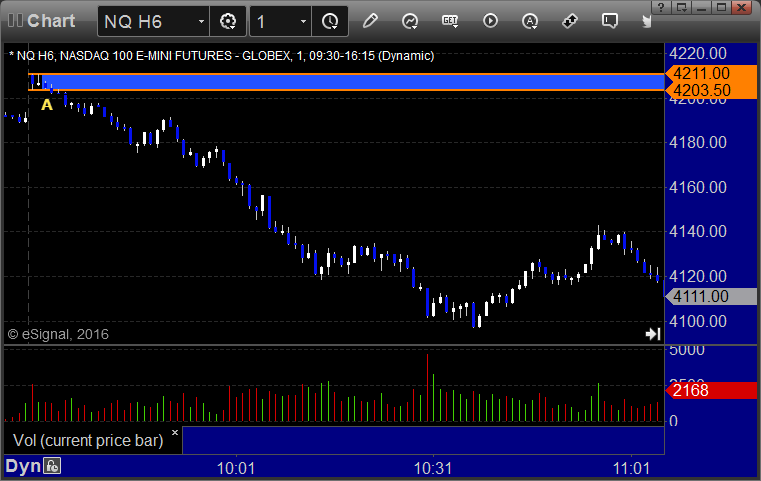This screenshot has width=761, height=481.
Task: Expand the interval 1 dropdown arrow
Action: pos(303,21)
